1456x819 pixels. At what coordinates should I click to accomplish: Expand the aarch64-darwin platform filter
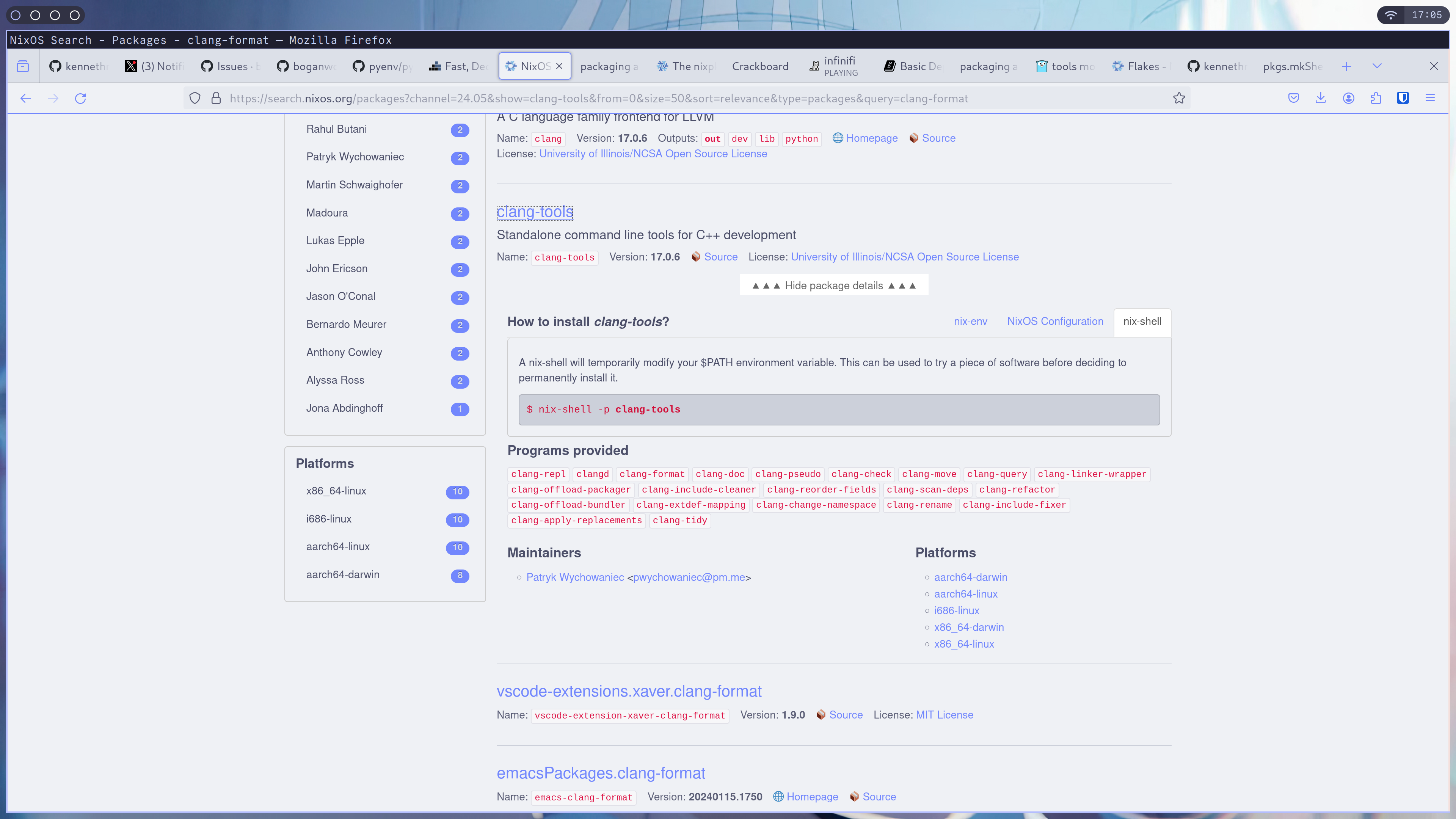click(343, 574)
